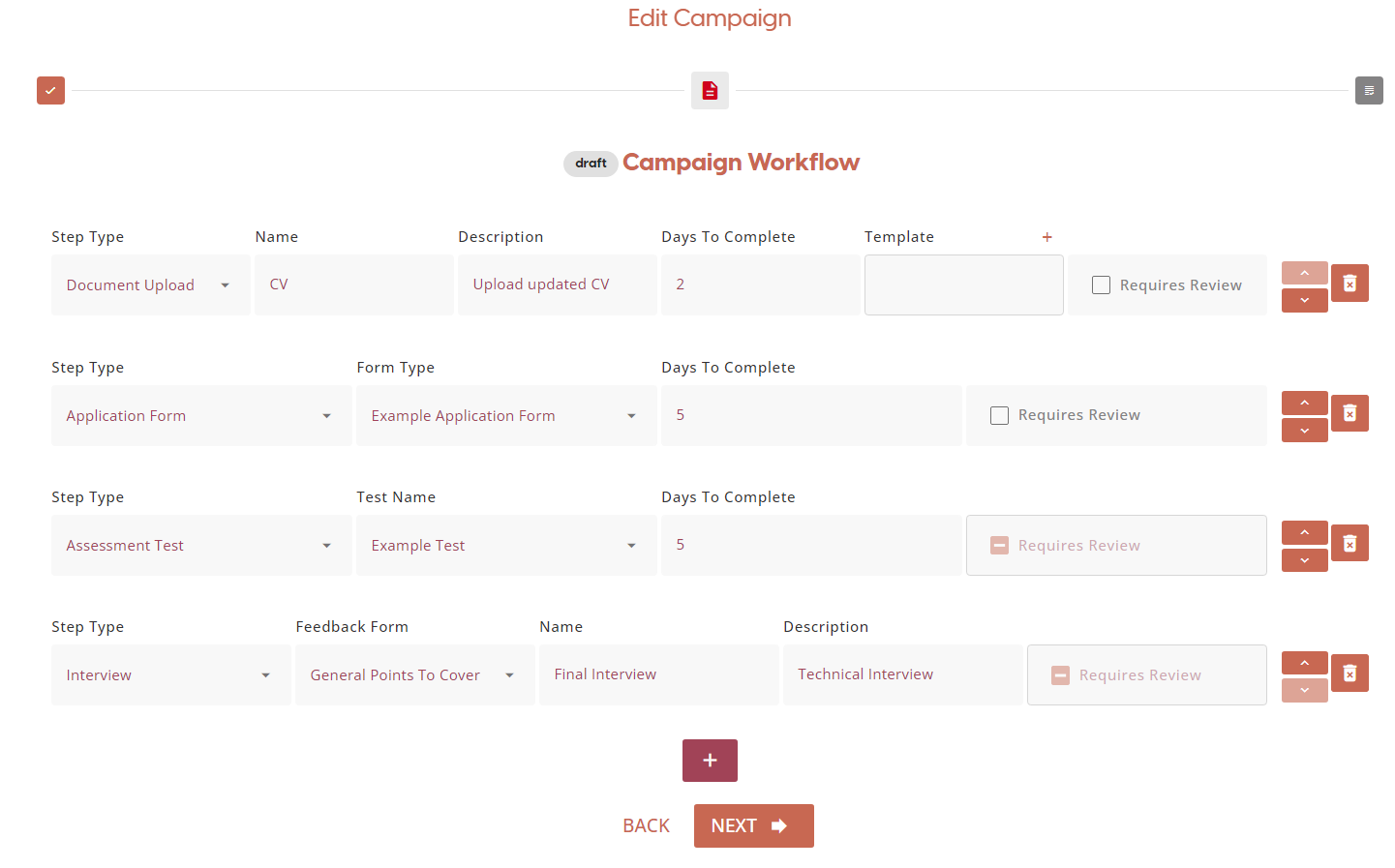Expand the Example Application Form dropdown
This screenshot has width=1395, height=868.
click(505, 416)
